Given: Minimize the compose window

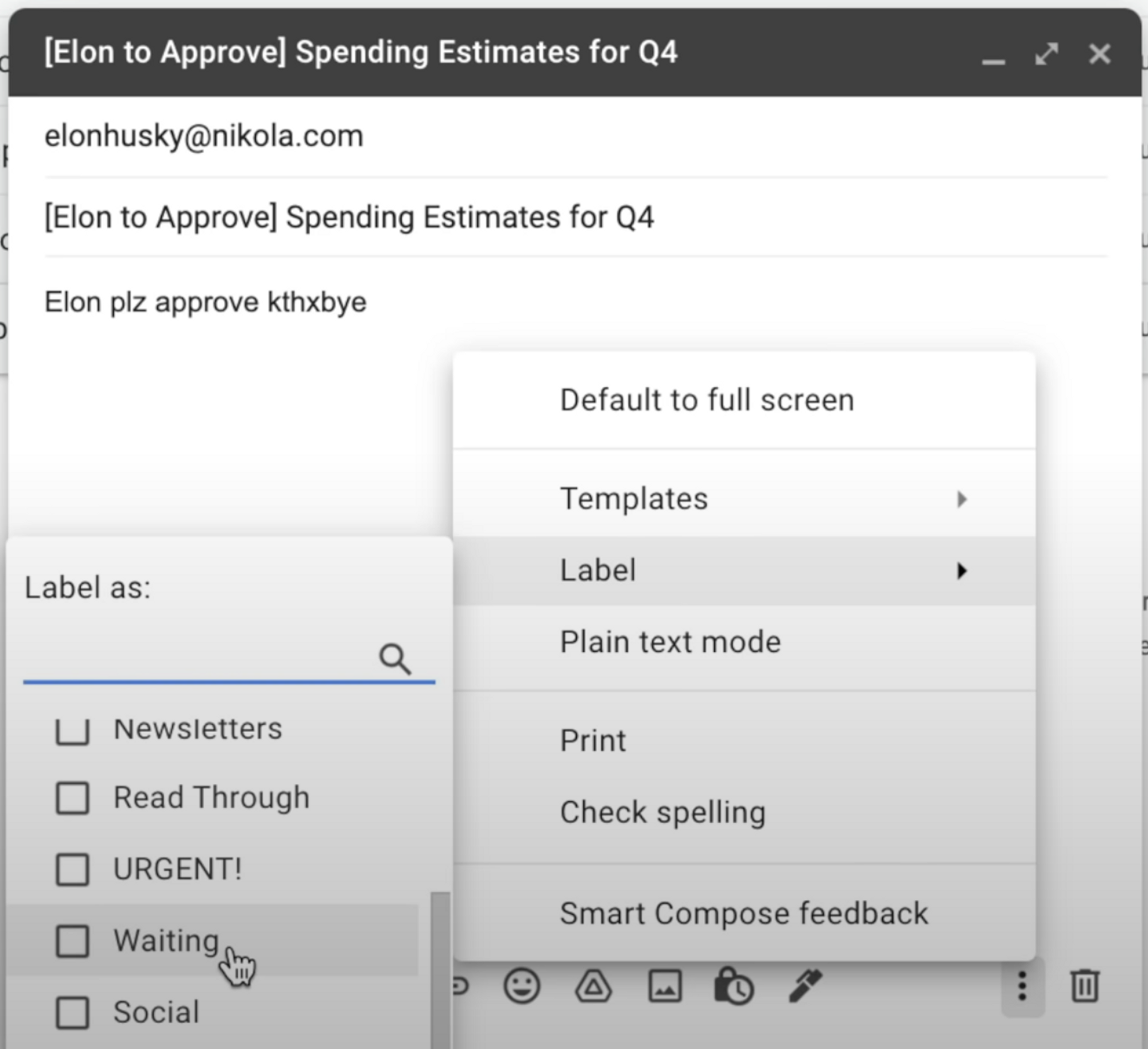Looking at the screenshot, I should [994, 61].
